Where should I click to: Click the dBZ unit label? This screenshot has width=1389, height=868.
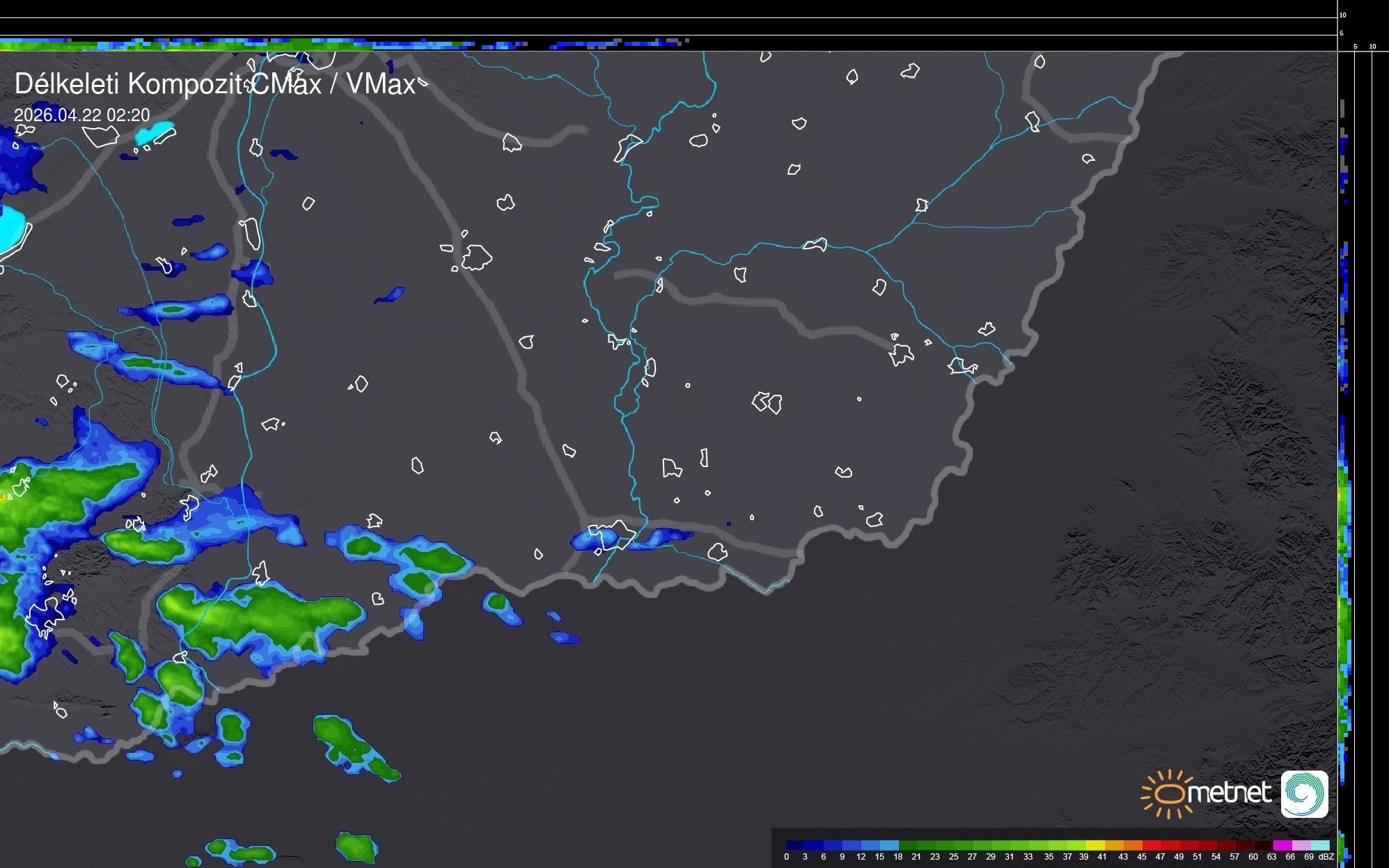pyautogui.click(x=1326, y=857)
